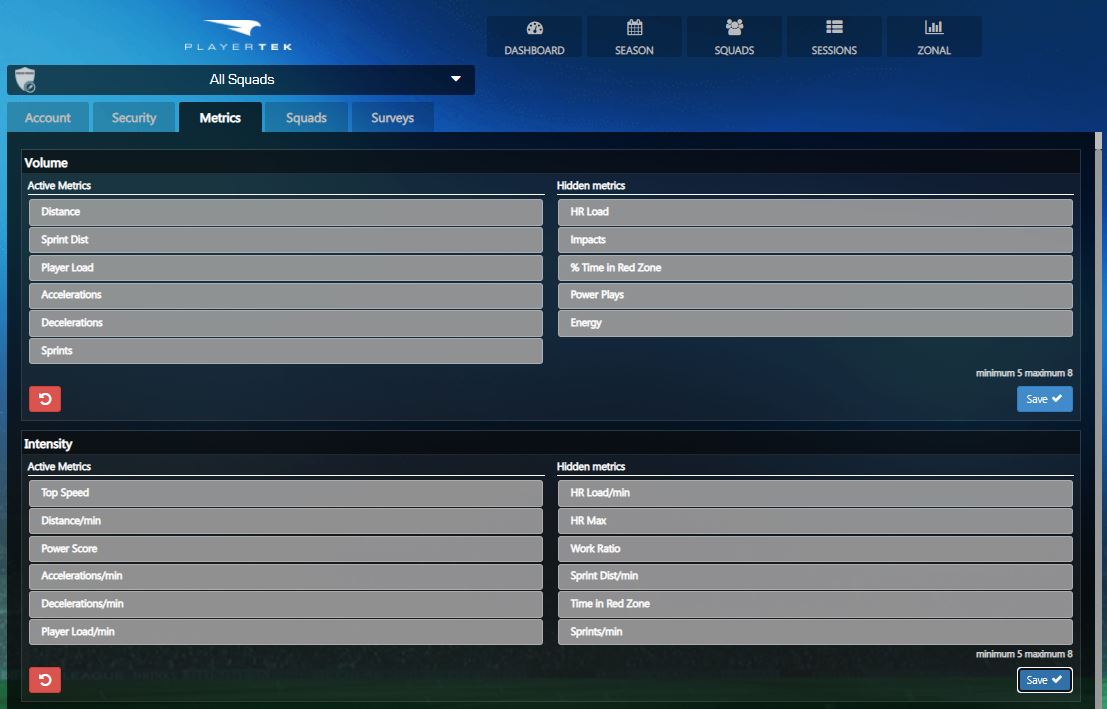
Task: Select the Sprint Dist active metric
Action: [x=286, y=240]
